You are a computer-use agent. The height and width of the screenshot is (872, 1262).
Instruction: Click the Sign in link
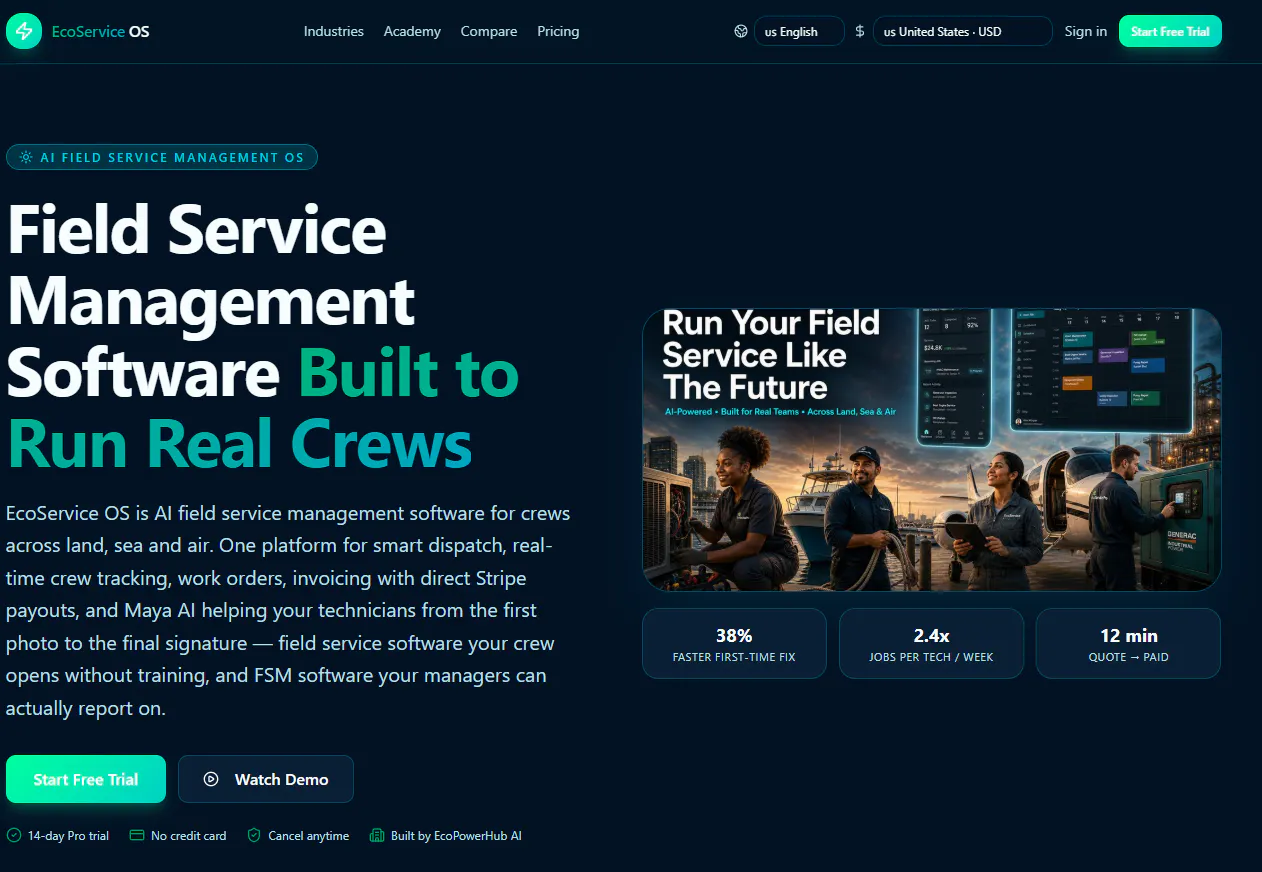coord(1086,31)
